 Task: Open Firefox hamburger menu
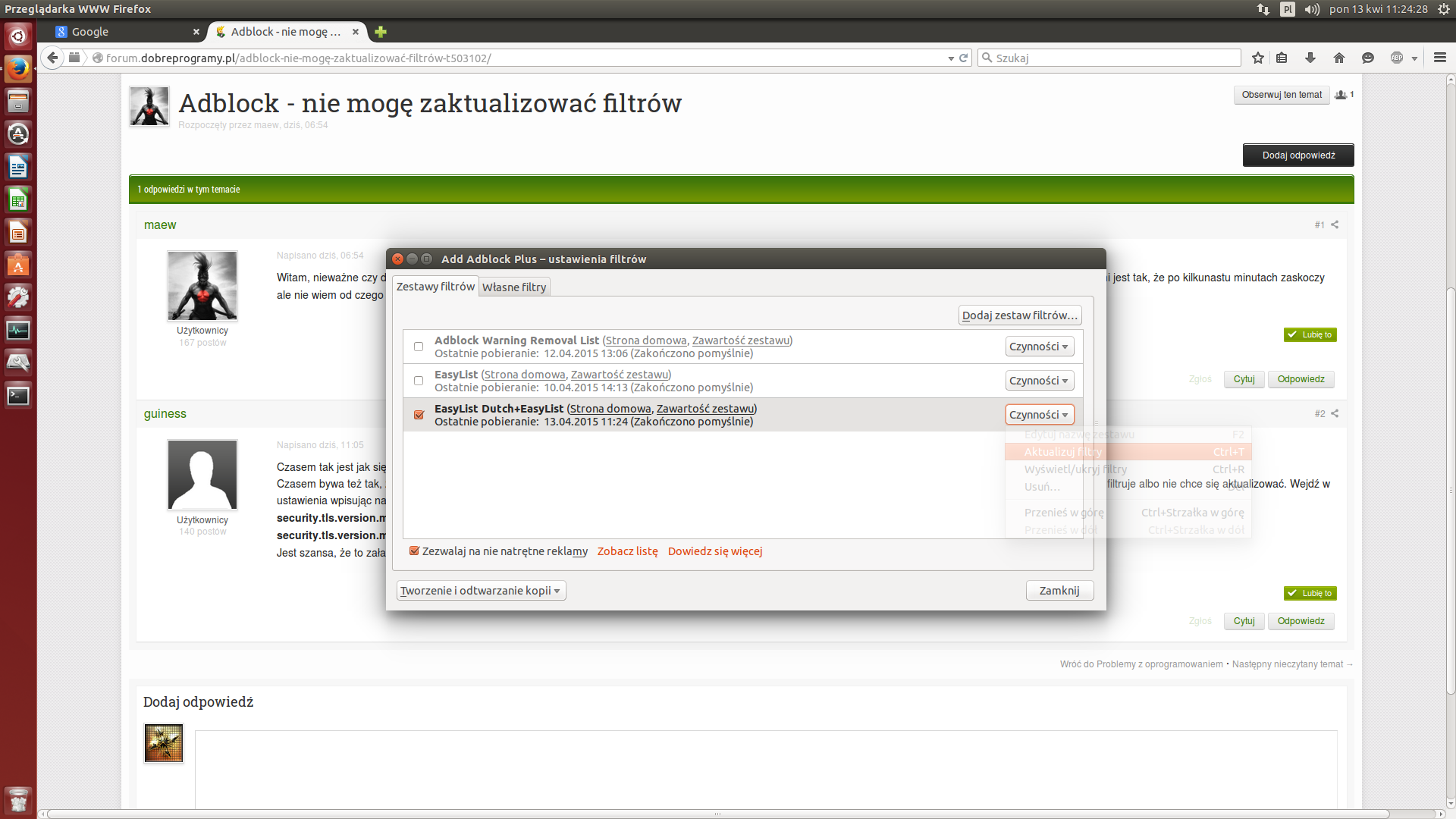[x=1440, y=58]
